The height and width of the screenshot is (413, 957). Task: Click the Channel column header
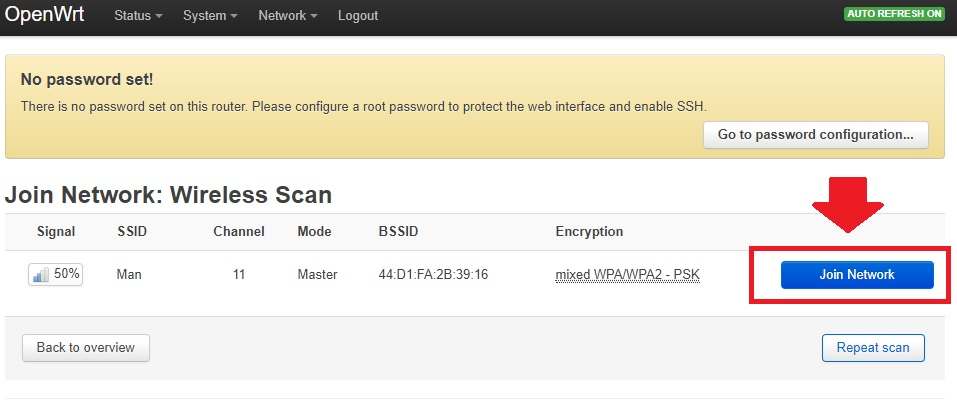(239, 231)
